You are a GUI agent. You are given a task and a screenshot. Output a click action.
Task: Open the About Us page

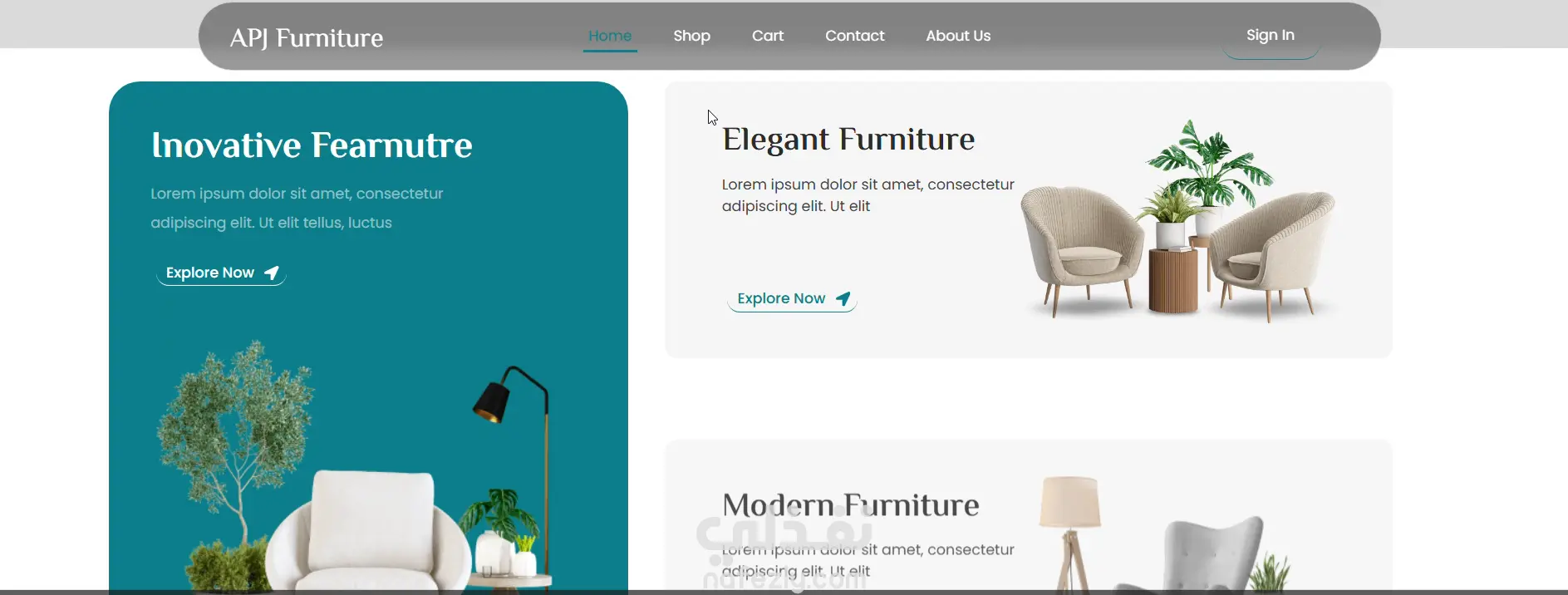[x=958, y=36]
